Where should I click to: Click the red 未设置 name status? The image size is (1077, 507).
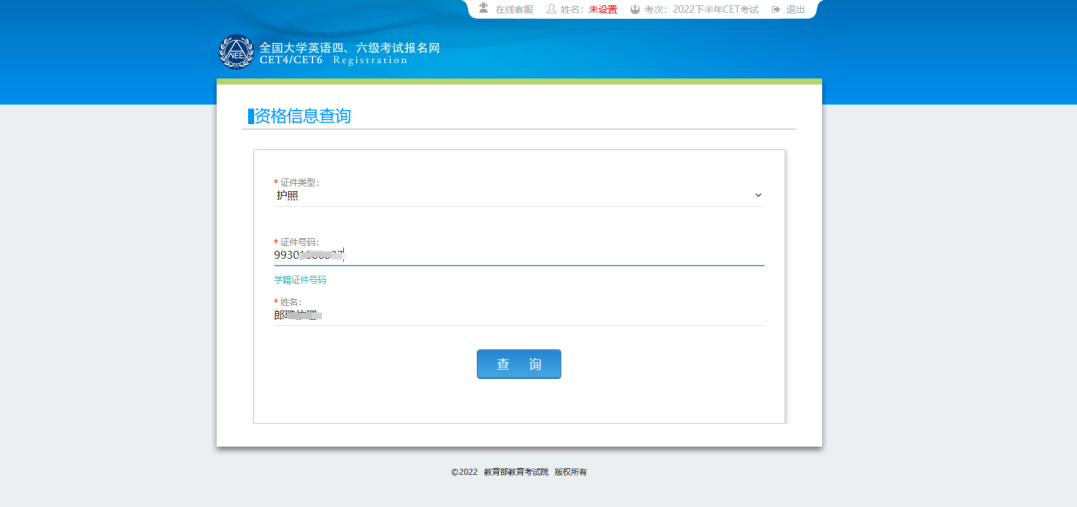(603, 10)
